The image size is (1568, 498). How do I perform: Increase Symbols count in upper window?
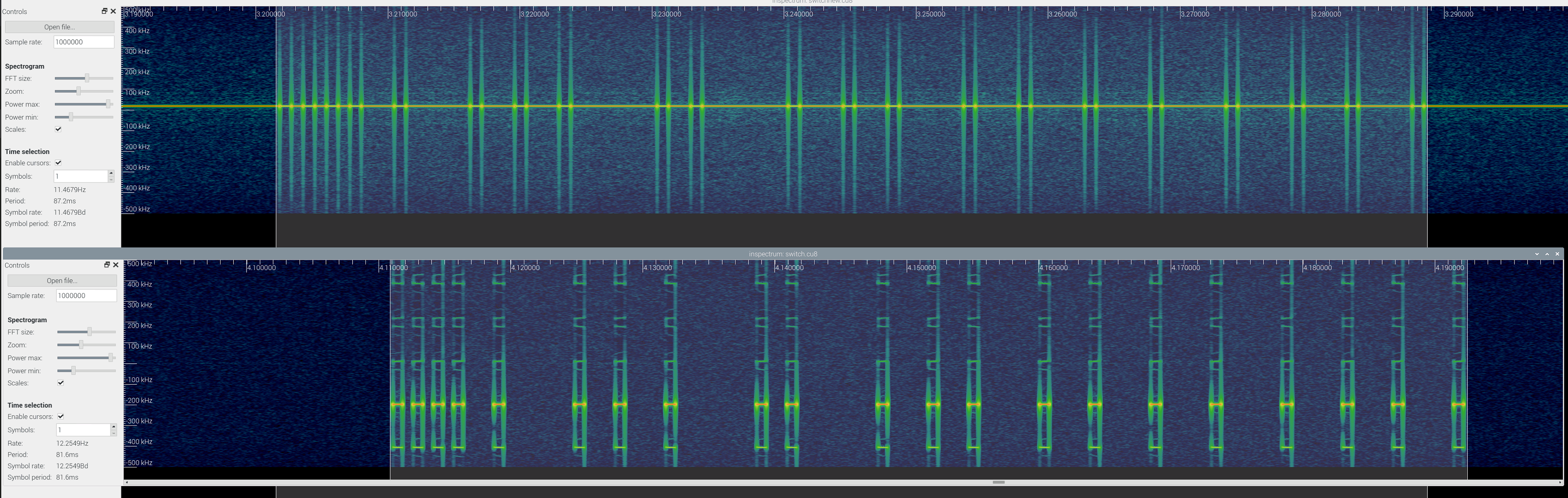111,173
